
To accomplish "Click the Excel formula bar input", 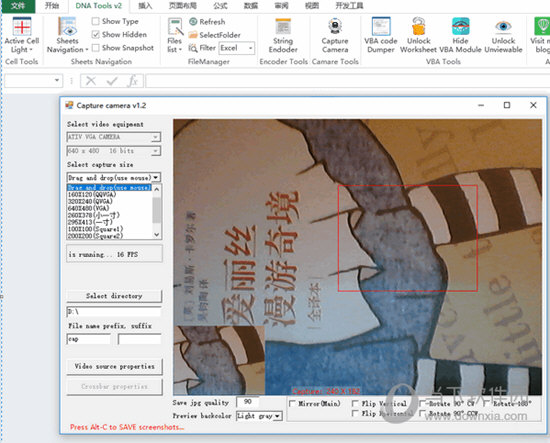I will [348, 81].
